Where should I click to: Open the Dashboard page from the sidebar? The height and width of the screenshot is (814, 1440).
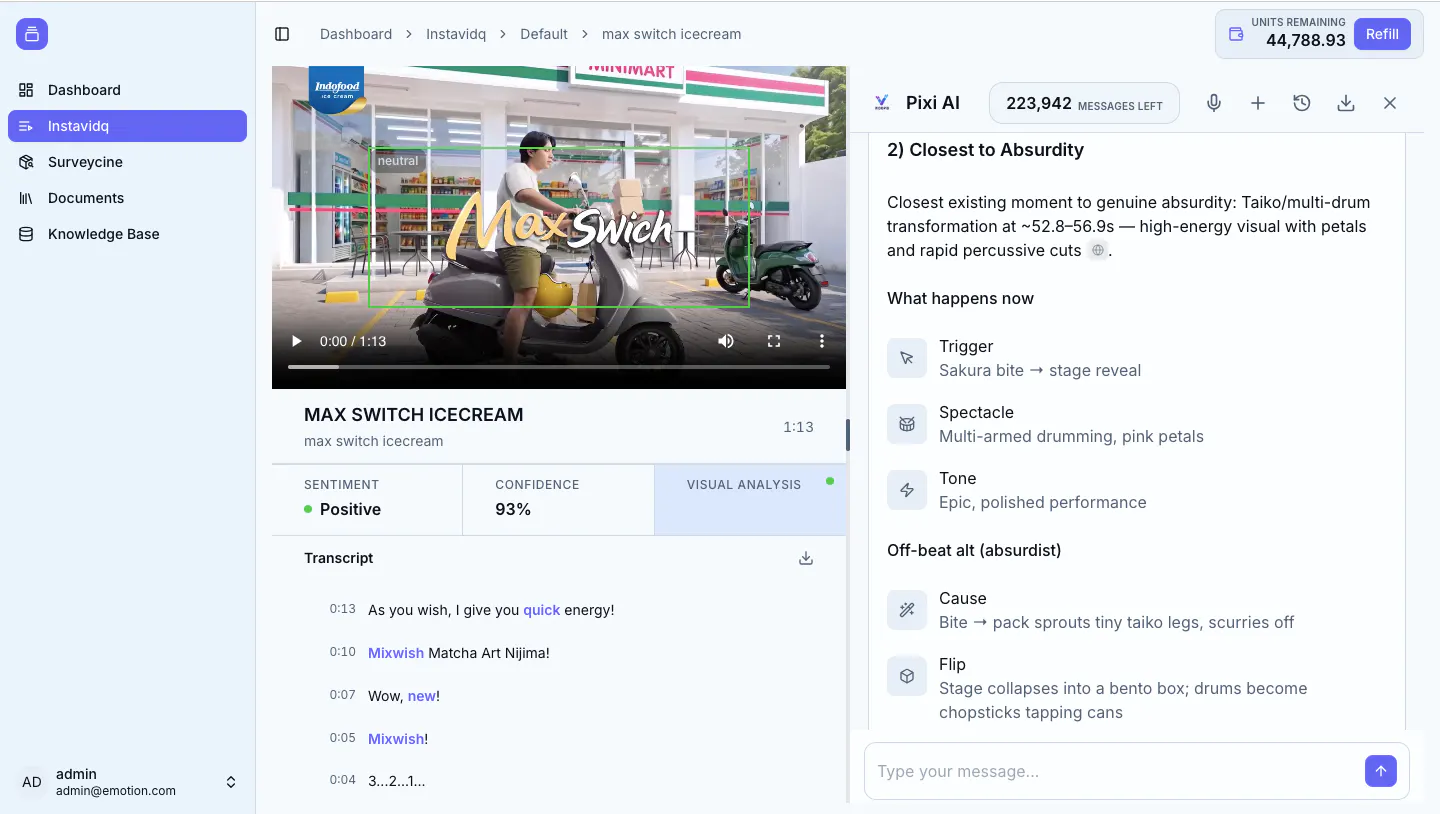click(x=127, y=90)
